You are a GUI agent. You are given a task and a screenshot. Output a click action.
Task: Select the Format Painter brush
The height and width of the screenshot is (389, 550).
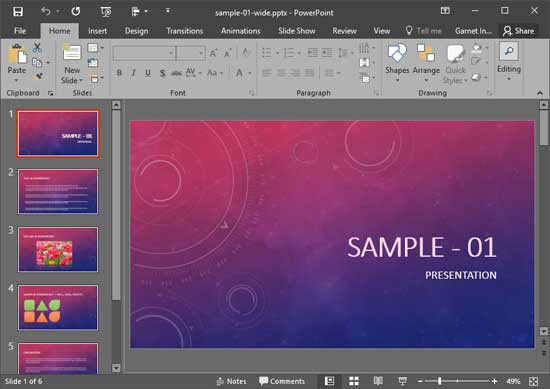point(38,76)
